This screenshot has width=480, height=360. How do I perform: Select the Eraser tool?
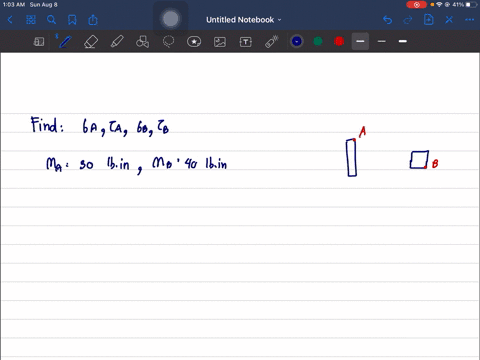coord(91,42)
